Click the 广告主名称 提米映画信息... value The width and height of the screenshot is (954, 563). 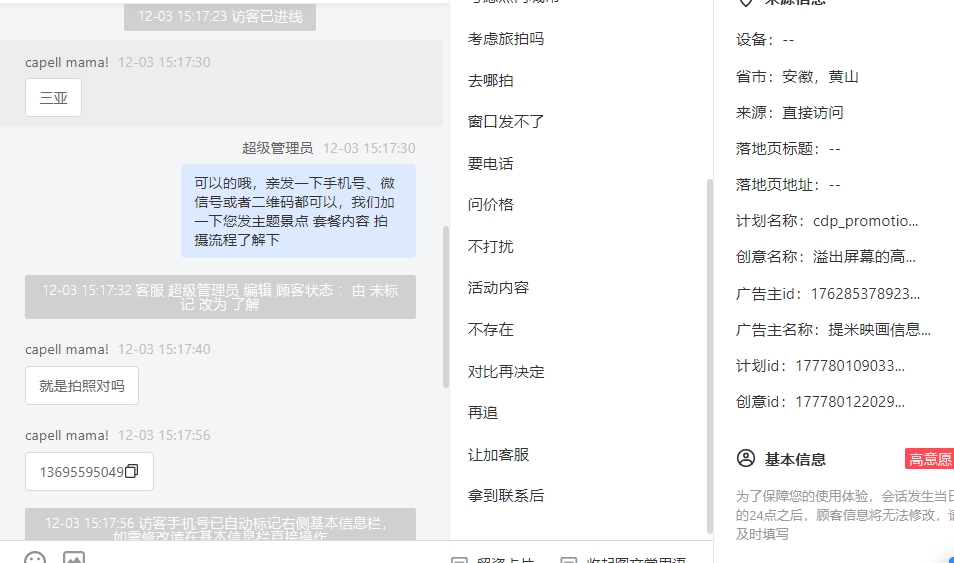[x=879, y=330]
